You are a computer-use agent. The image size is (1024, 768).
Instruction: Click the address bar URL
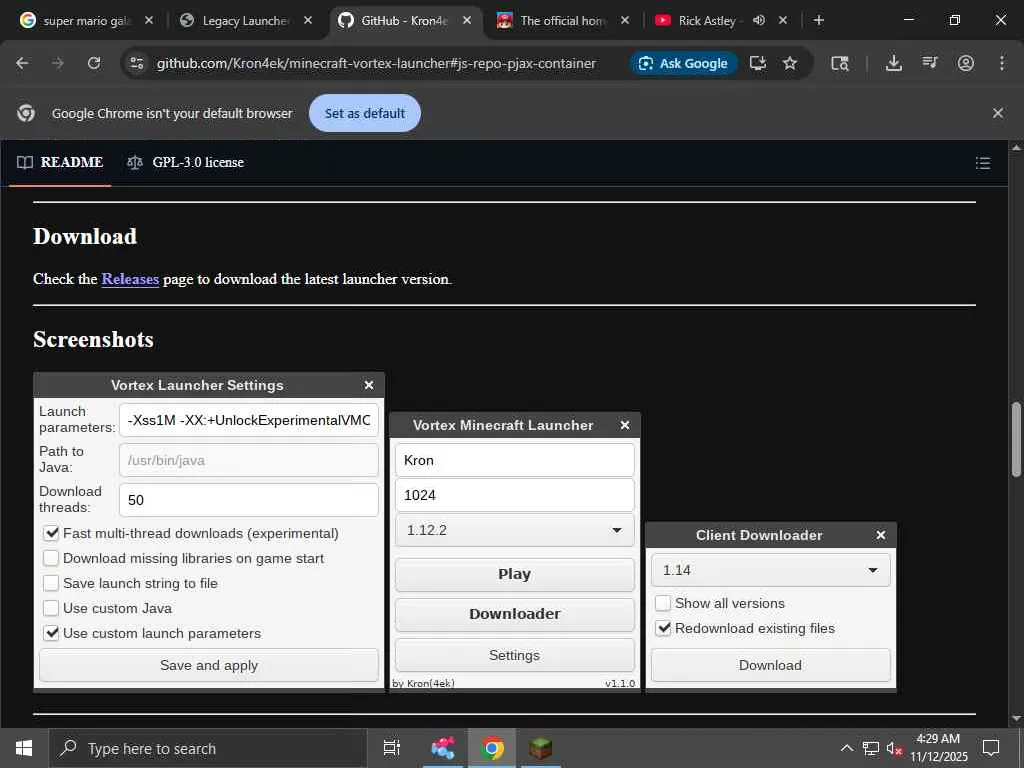click(376, 63)
